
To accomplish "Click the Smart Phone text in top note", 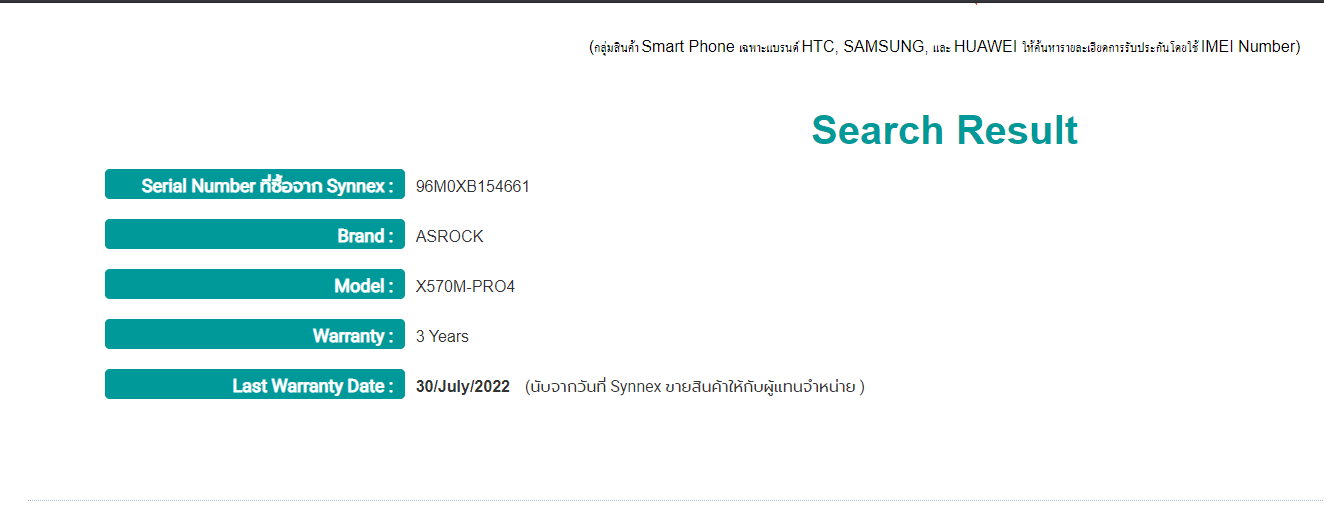I will [x=687, y=46].
